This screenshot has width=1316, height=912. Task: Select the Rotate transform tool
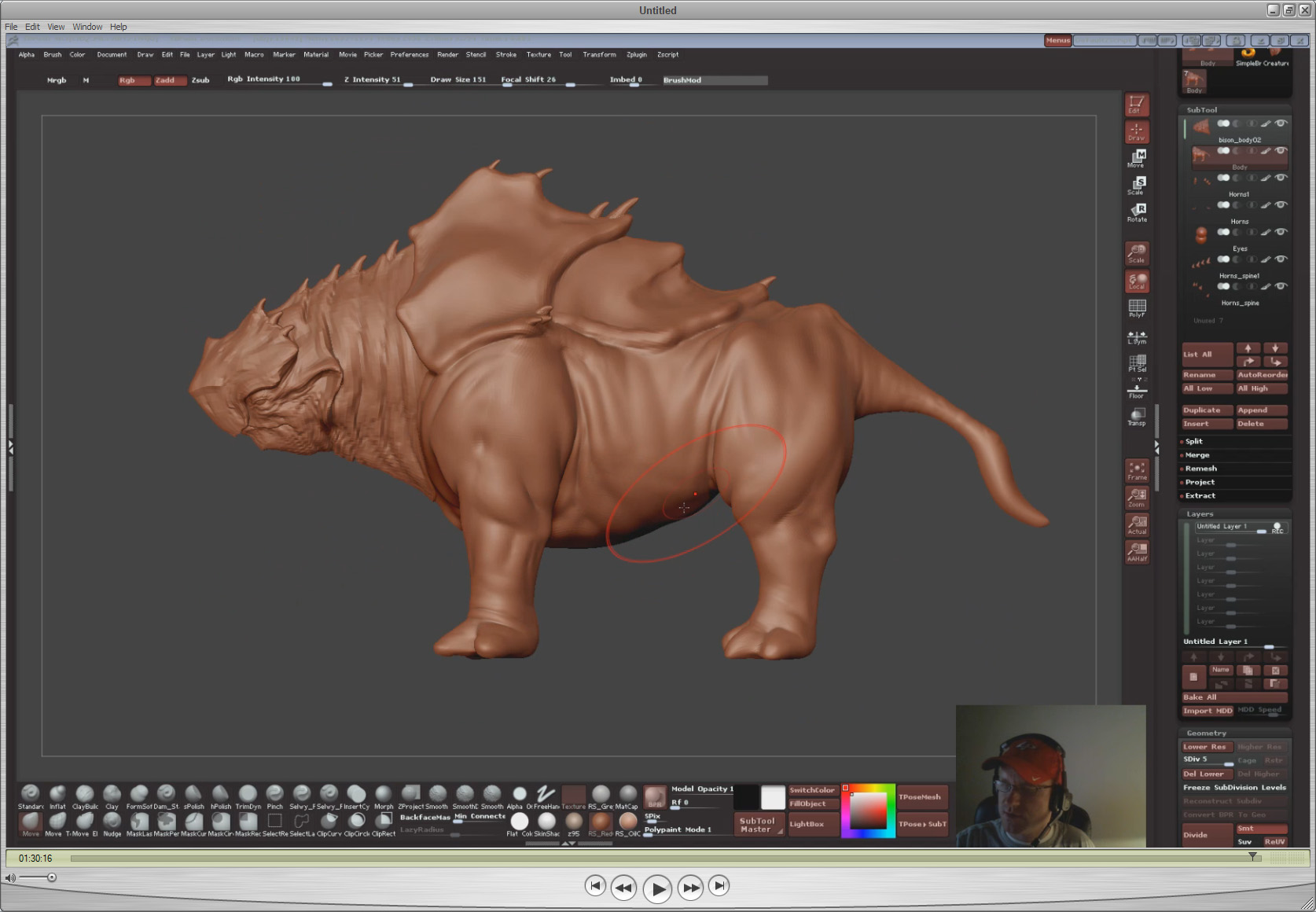(1137, 212)
